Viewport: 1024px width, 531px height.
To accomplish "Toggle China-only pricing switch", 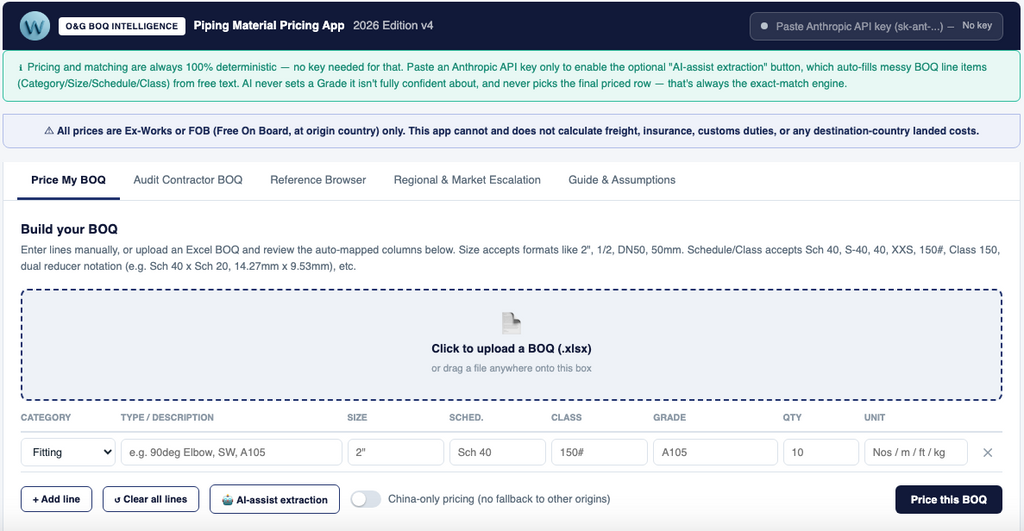I will [366, 499].
